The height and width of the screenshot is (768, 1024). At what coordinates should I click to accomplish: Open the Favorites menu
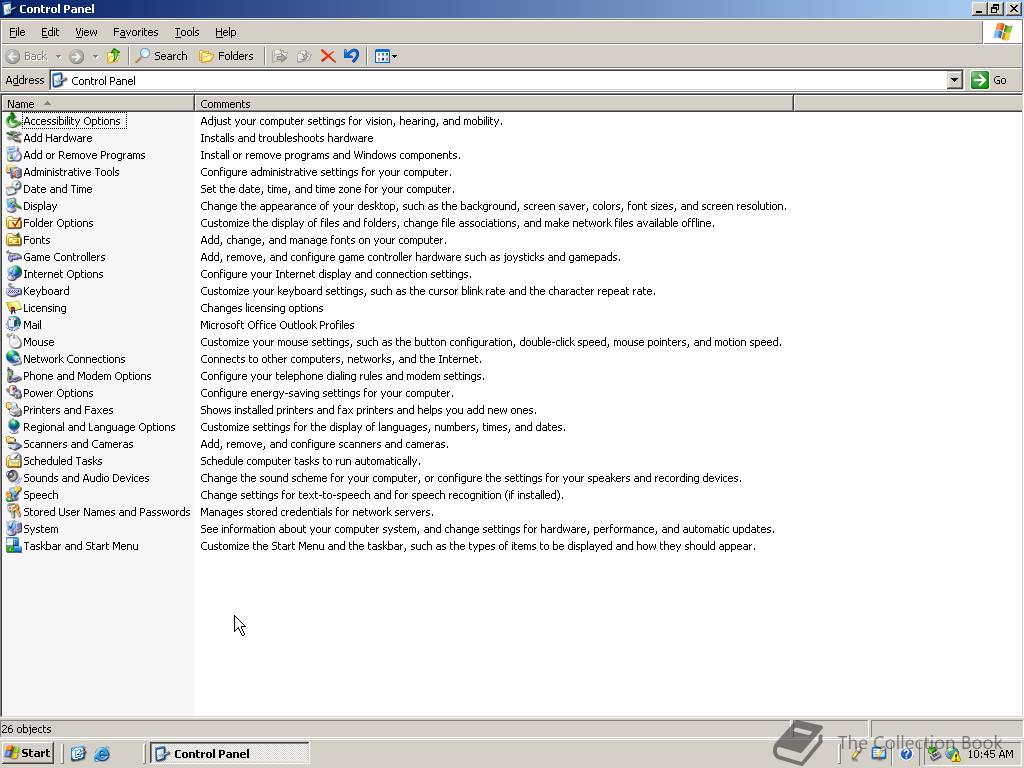pyautogui.click(x=135, y=32)
